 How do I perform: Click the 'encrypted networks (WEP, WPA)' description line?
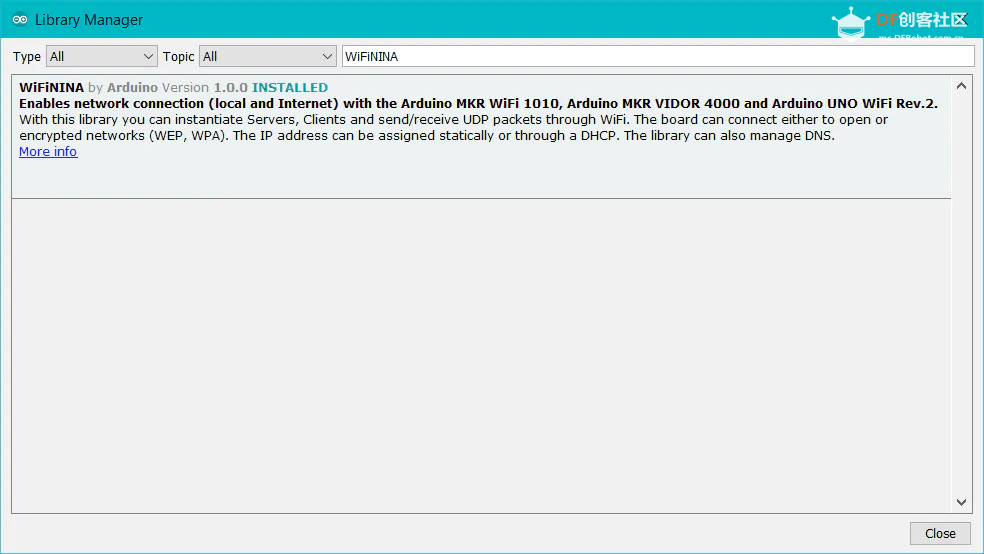[427, 136]
